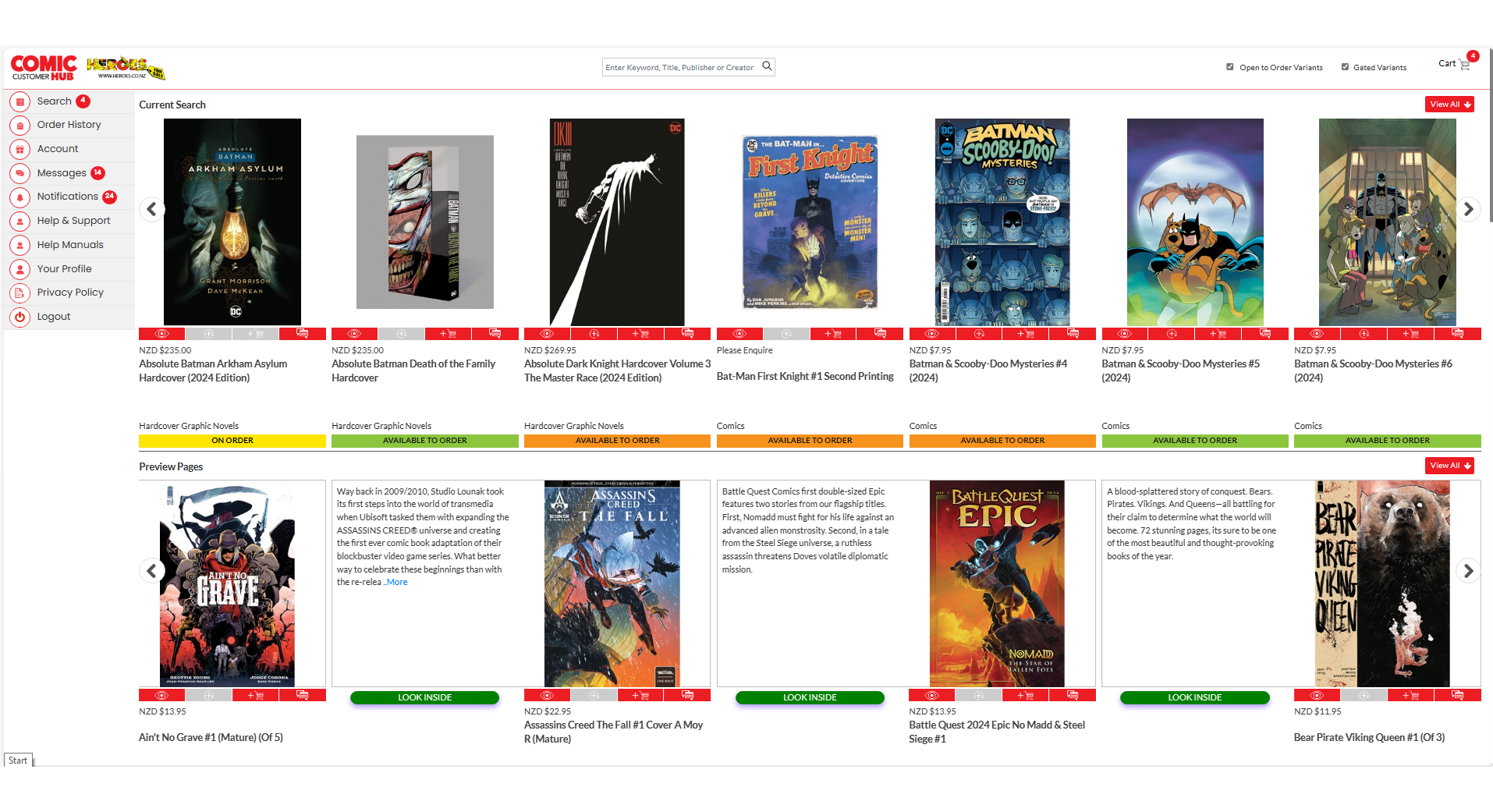Screen dimensions: 1493x812
Task: Add Bat-Man First Knight #1 to cart
Action: pyautogui.click(x=833, y=334)
